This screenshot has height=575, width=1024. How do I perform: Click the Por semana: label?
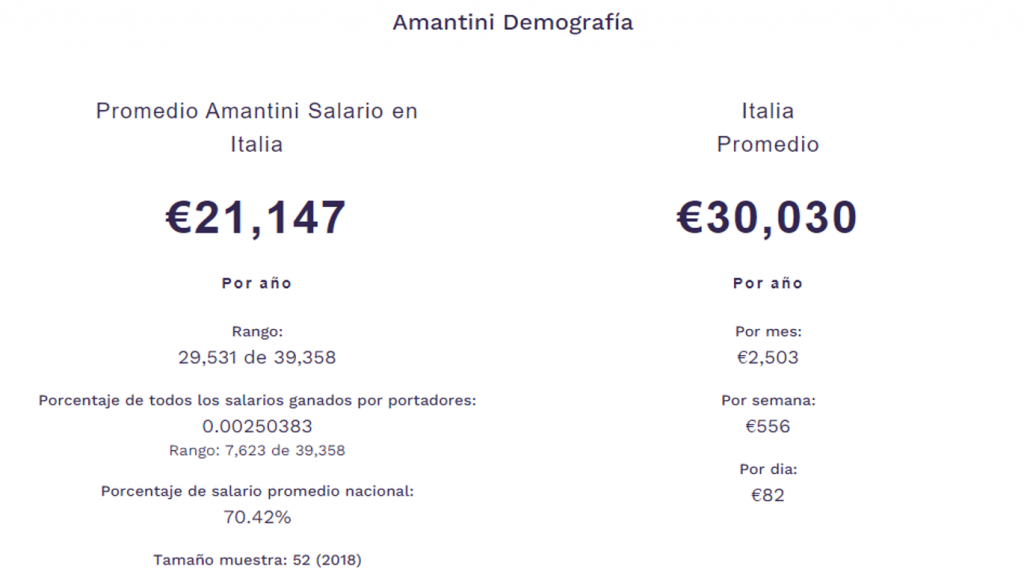767,400
